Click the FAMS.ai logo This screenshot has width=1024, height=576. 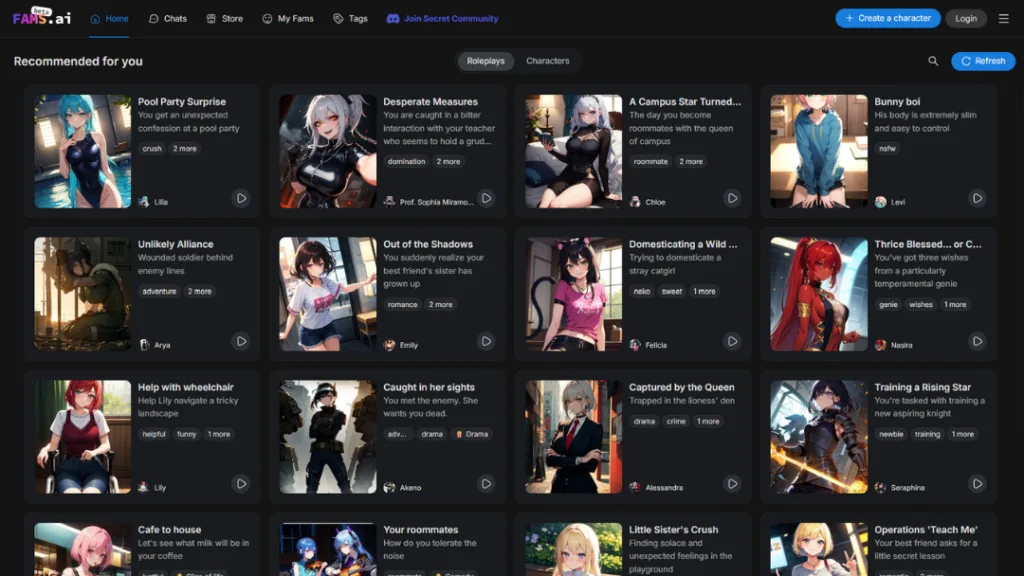42,17
